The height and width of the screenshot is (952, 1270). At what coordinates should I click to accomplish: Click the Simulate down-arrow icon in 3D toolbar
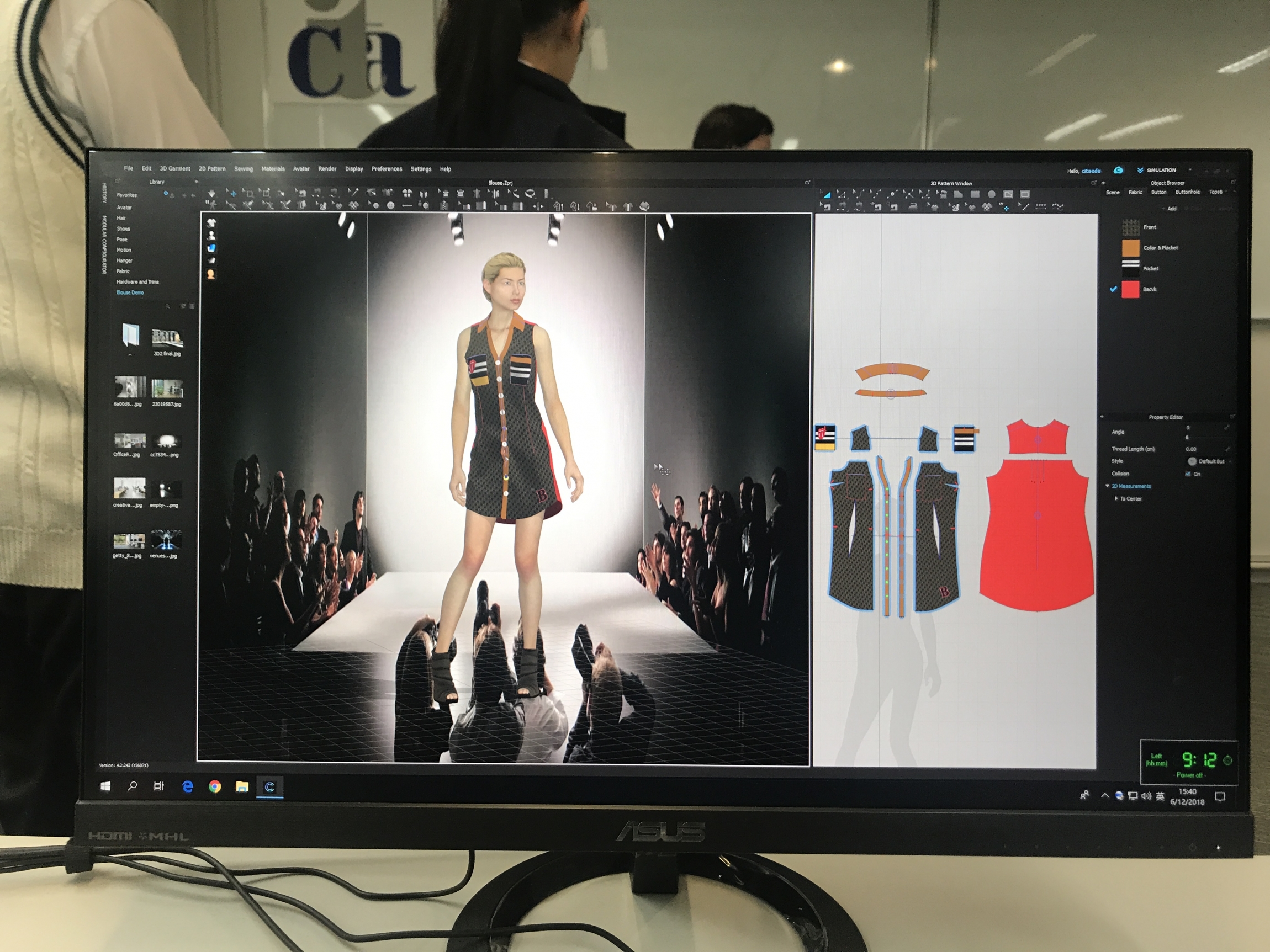(x=211, y=194)
